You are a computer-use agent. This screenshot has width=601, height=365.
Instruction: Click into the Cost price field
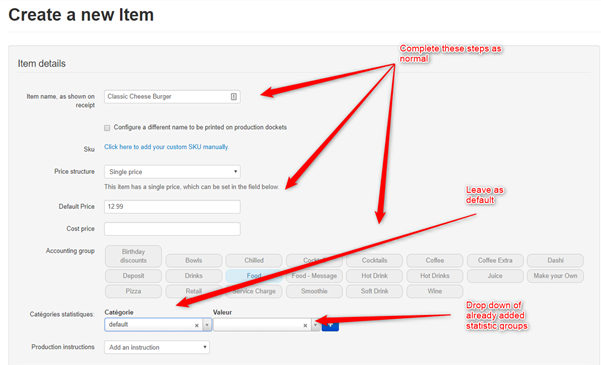click(172, 229)
